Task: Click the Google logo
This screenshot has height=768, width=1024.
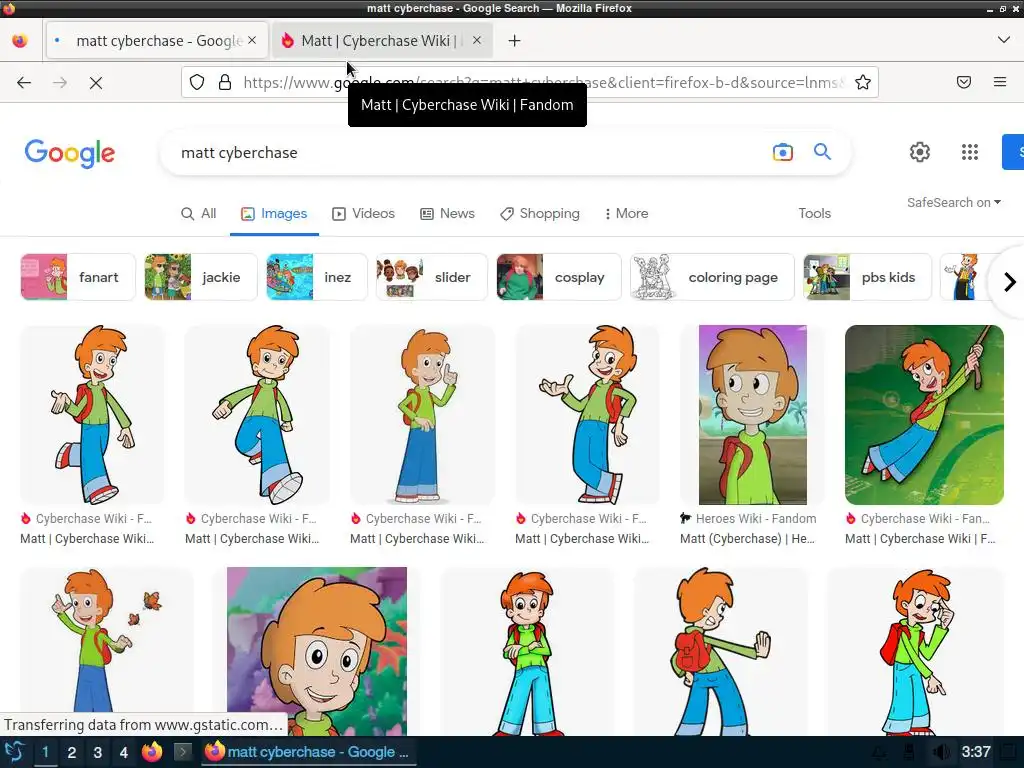Action: (x=70, y=153)
